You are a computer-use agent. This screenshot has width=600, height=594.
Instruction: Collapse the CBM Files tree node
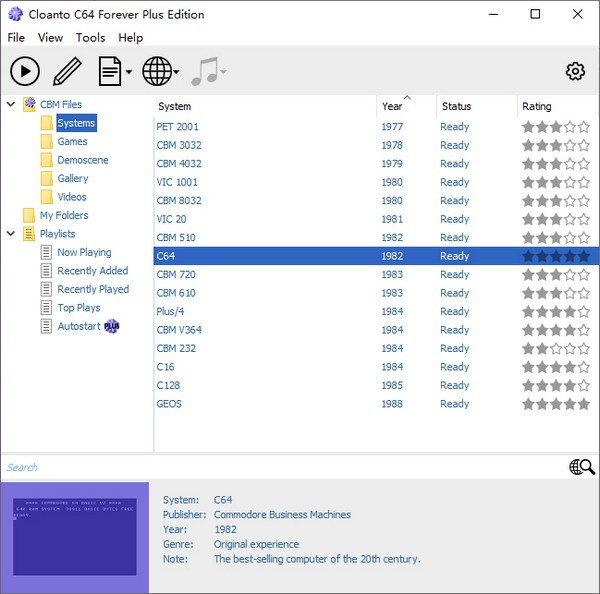[x=10, y=104]
